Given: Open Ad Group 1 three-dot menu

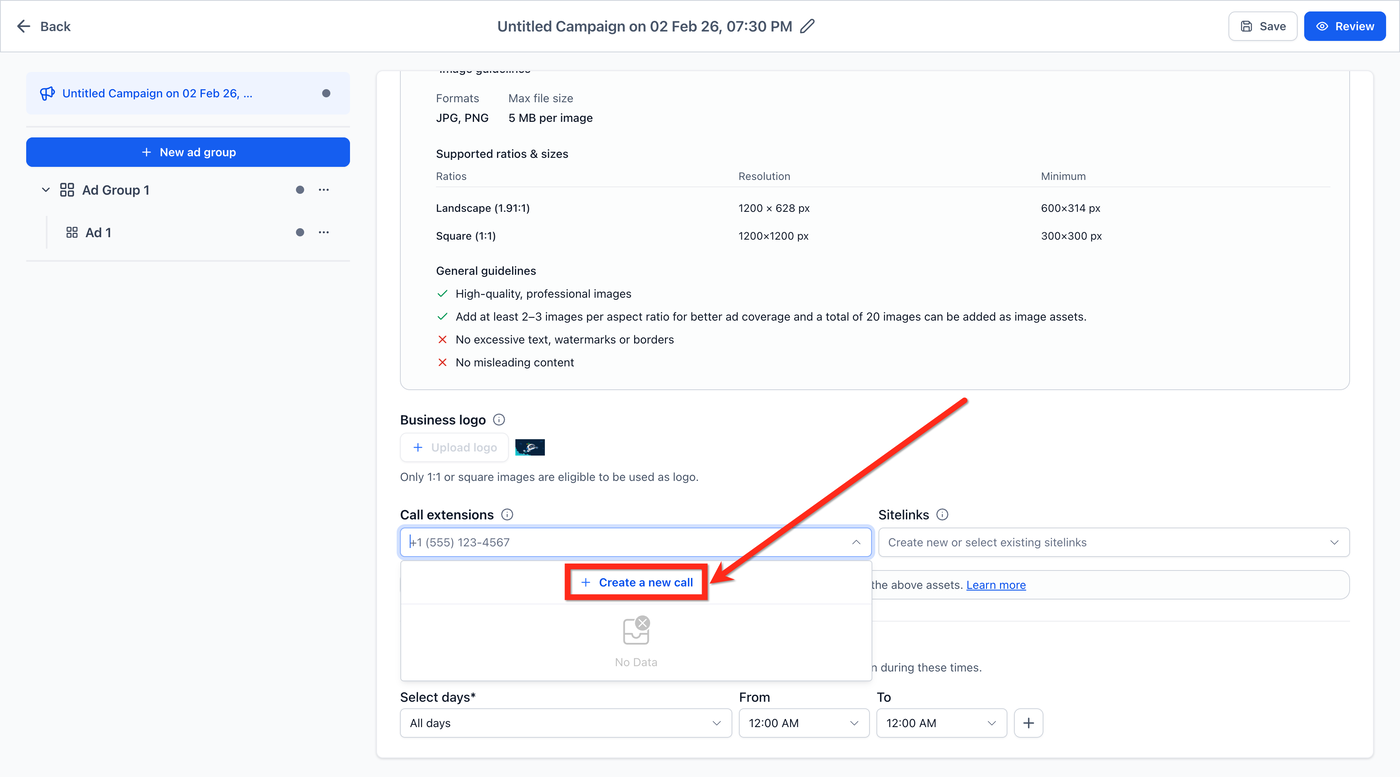Looking at the screenshot, I should pos(323,190).
